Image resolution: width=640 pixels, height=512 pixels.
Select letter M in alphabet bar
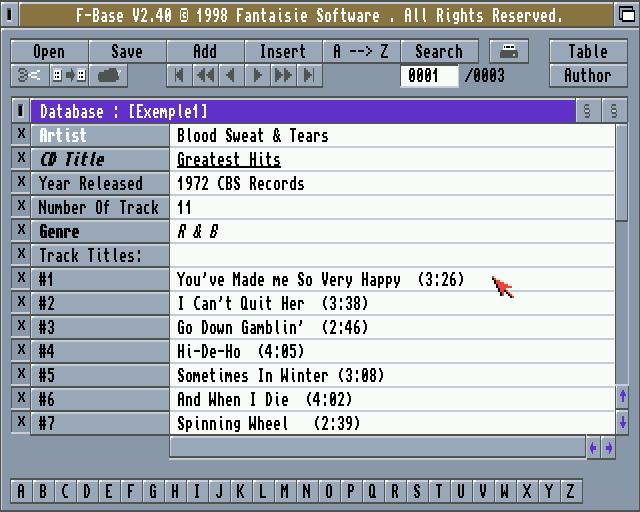coord(285,491)
